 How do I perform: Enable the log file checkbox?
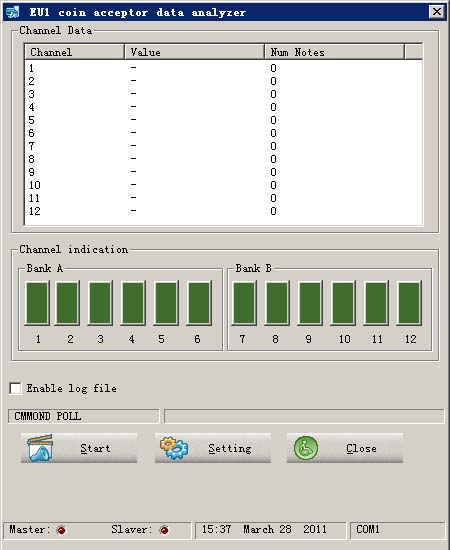pos(15,388)
